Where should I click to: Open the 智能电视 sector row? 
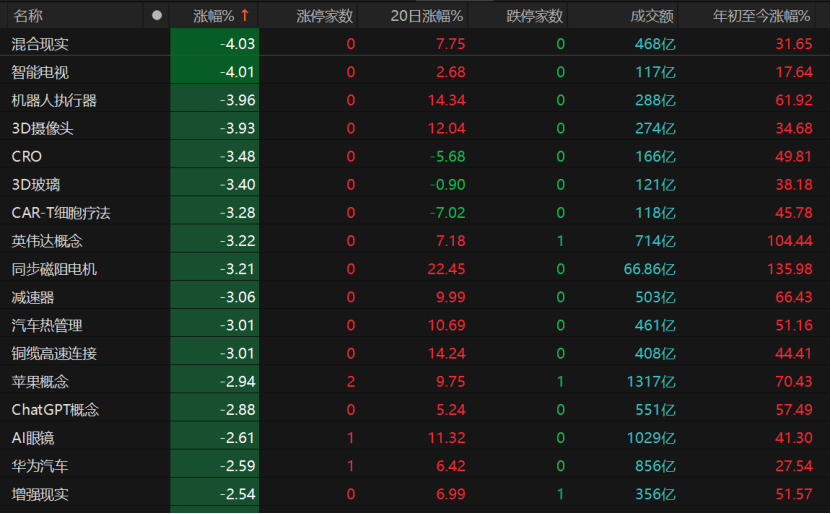click(416, 72)
